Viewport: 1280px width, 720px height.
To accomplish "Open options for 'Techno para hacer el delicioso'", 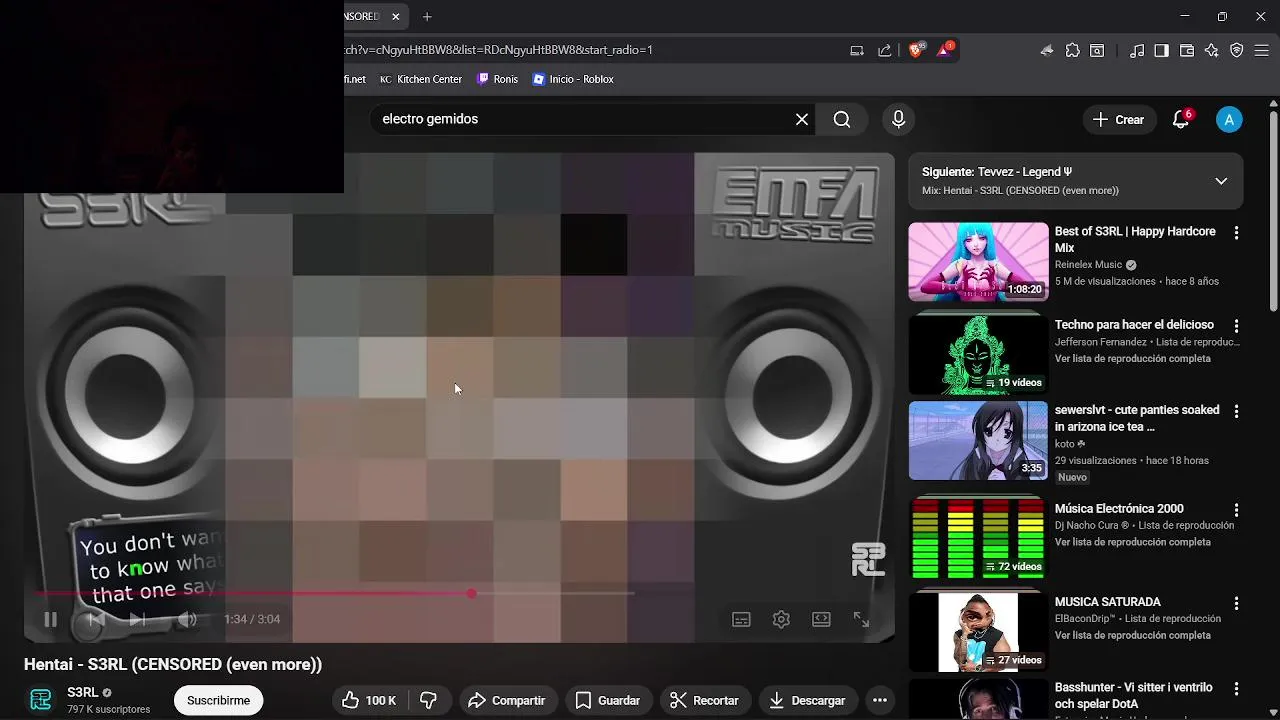I will [1236, 326].
